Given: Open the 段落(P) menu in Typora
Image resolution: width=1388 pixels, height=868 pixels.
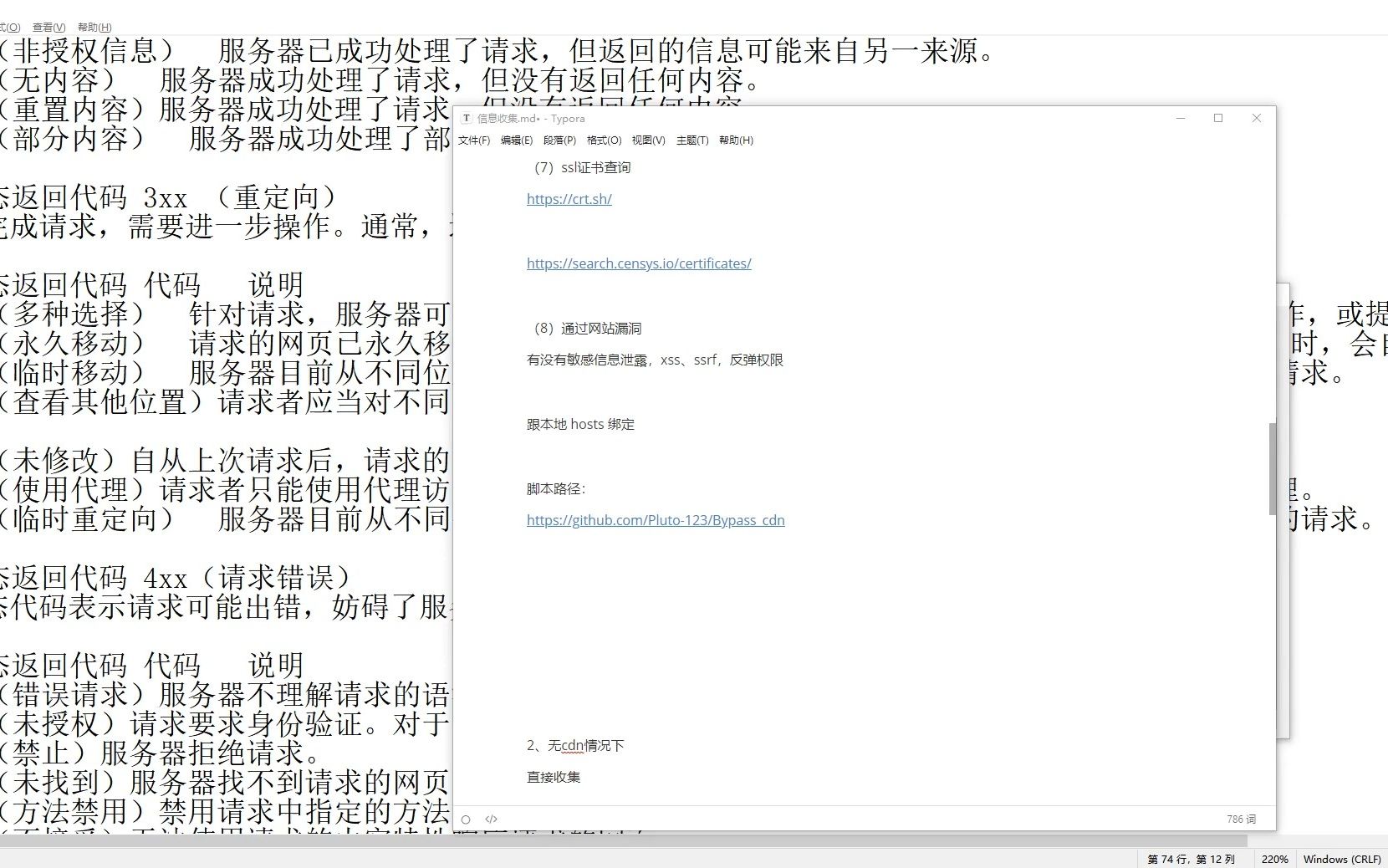Looking at the screenshot, I should point(559,140).
